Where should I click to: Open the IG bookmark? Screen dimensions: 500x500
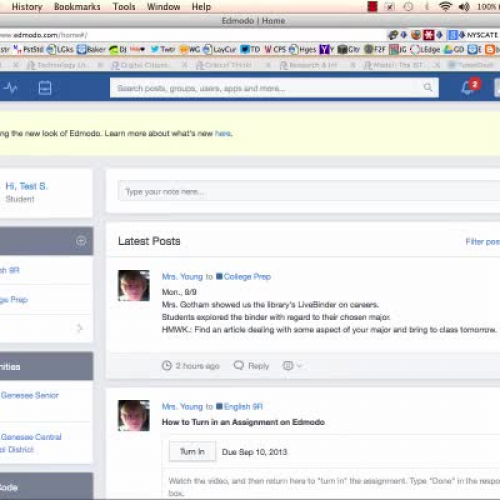[398, 49]
